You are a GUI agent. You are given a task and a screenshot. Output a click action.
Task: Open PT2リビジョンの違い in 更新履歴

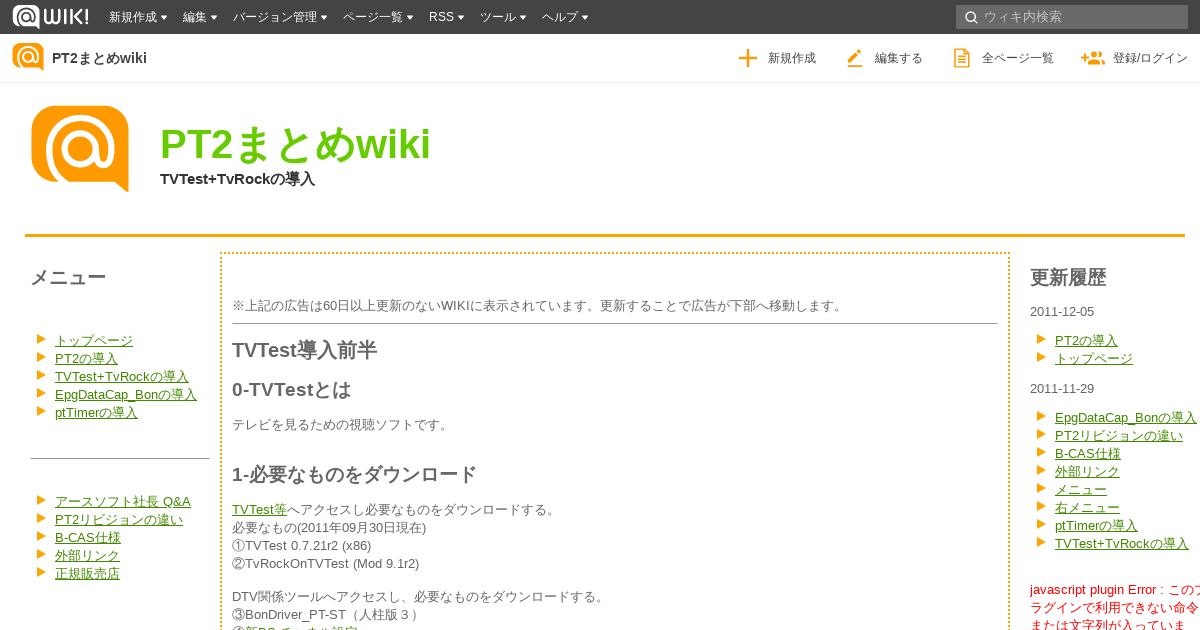(x=1119, y=435)
